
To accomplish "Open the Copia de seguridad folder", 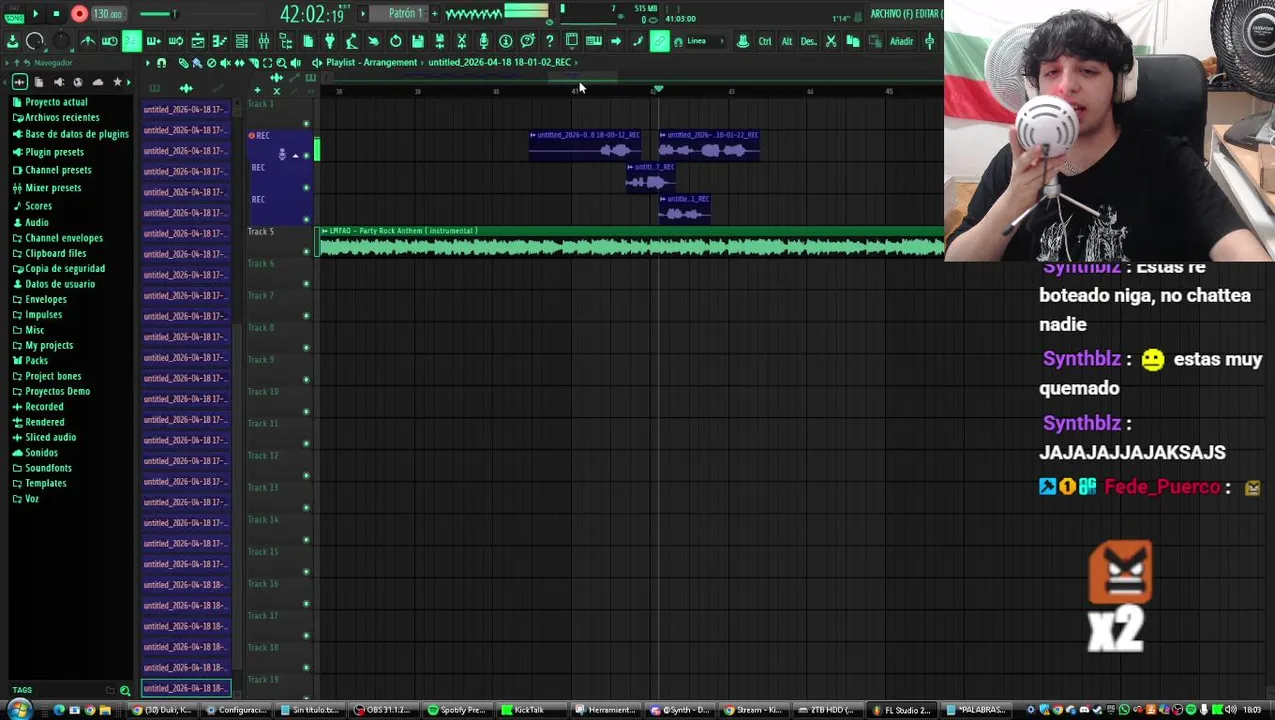I will point(64,269).
